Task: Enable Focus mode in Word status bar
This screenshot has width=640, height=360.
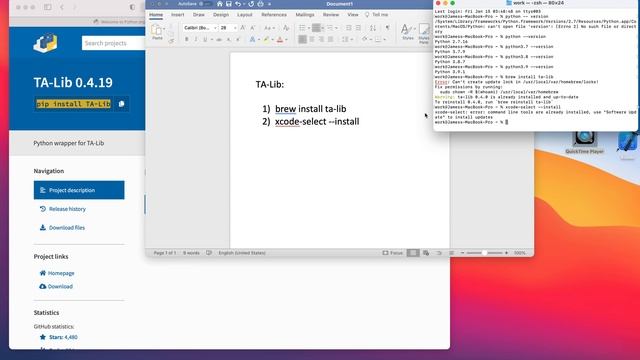Action: 393,253
